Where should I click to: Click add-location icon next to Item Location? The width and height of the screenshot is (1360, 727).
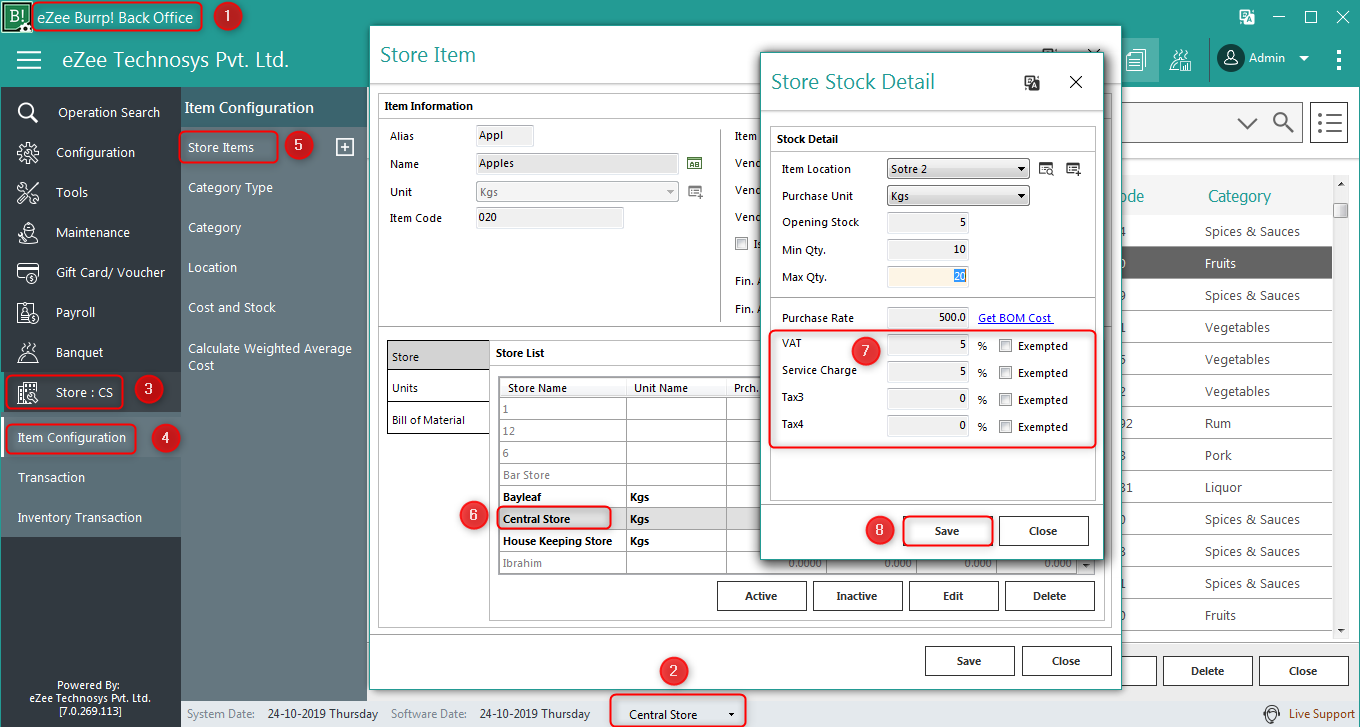(1074, 169)
